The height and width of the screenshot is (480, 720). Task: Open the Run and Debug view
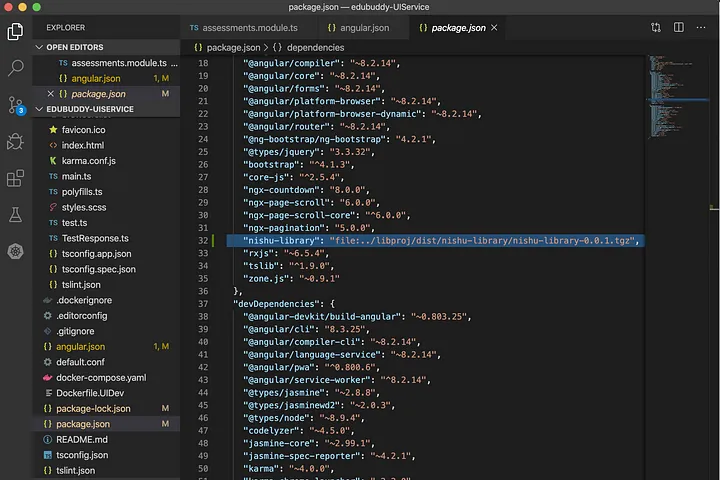coord(15,142)
